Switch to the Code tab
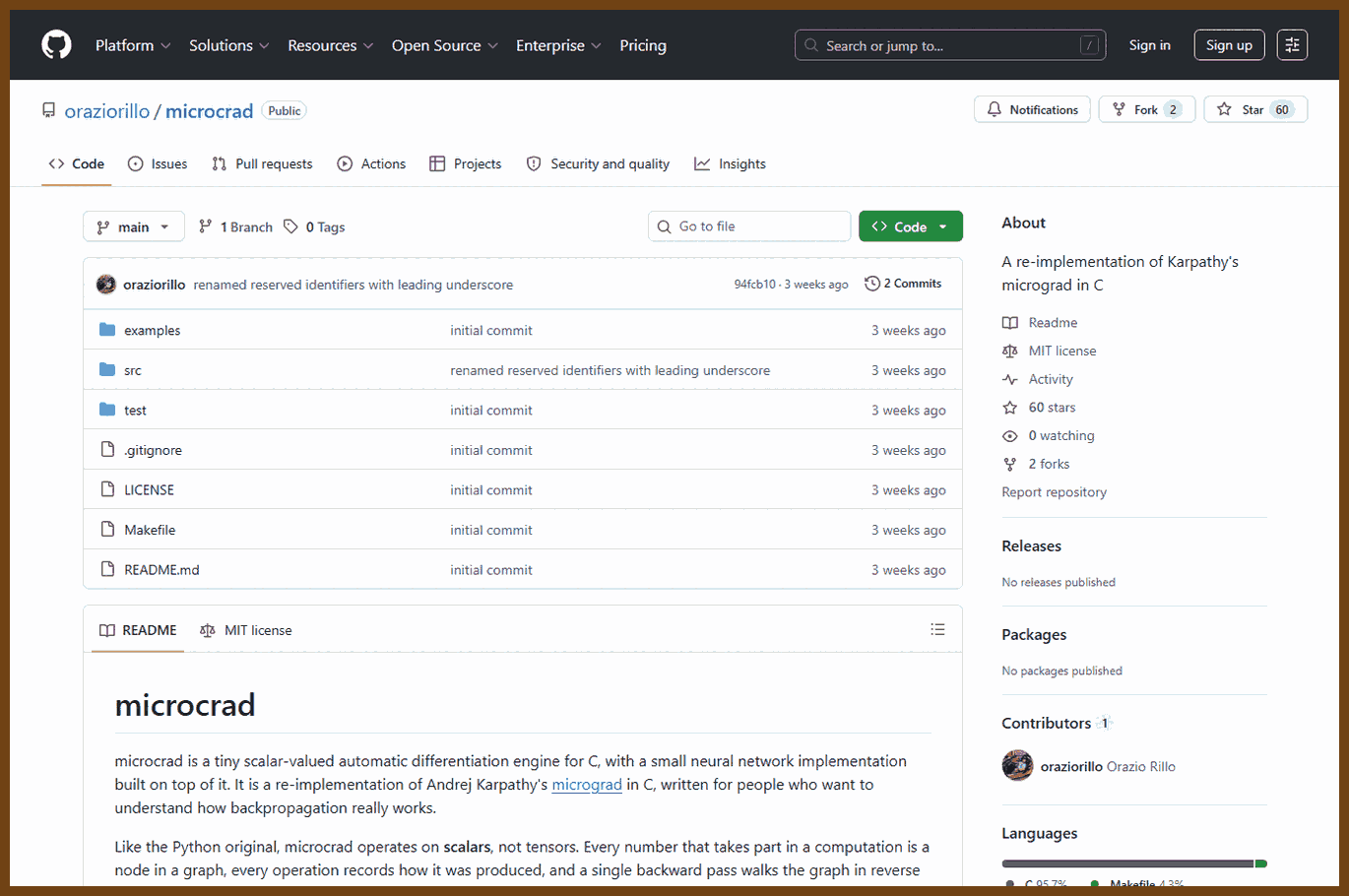The image size is (1349, 896). tap(77, 164)
